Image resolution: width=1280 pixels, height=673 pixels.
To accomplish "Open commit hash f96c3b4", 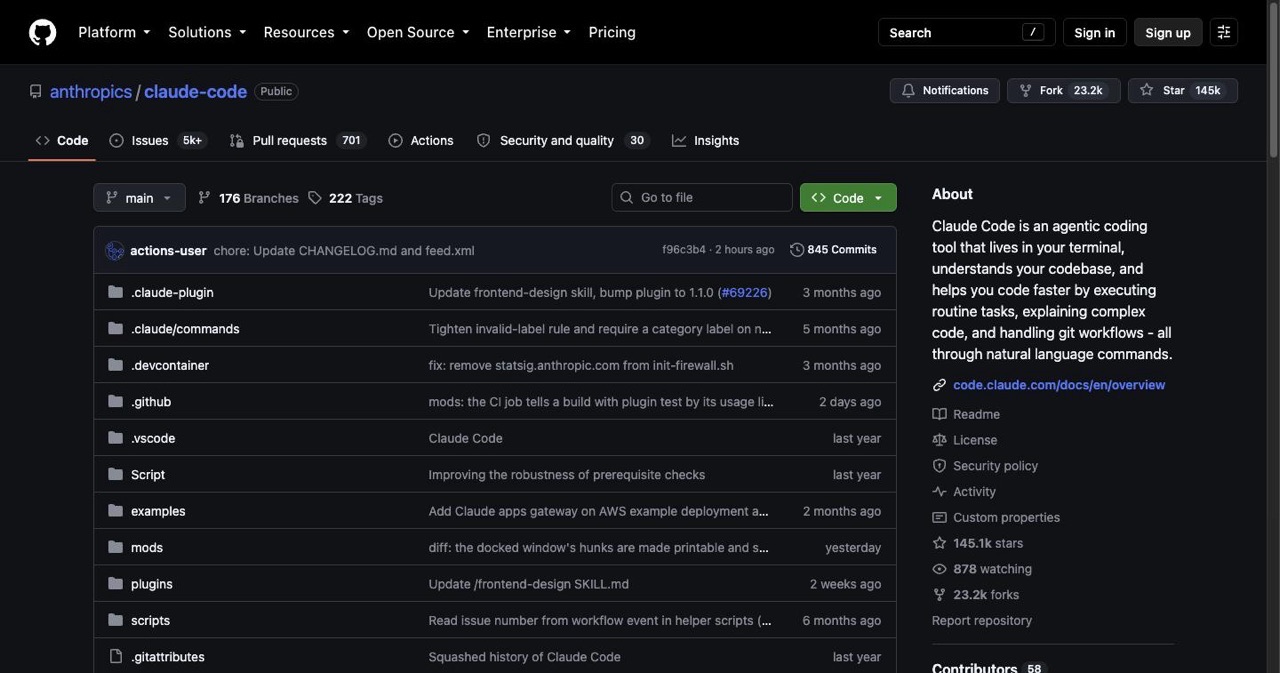I will point(684,250).
